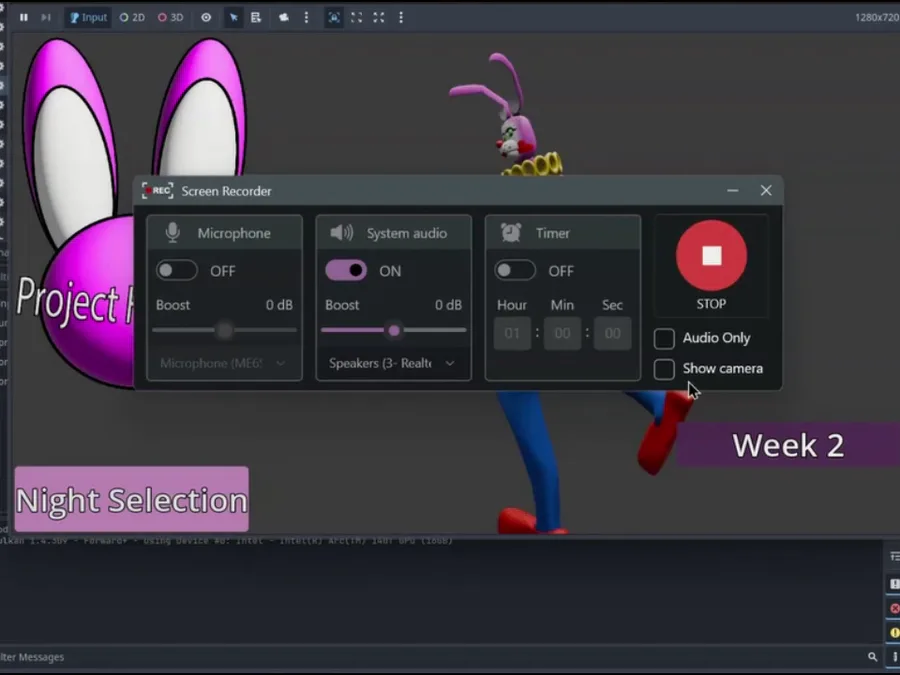Click the microphone icon in Screen Recorder
900x675 pixels.
click(x=173, y=232)
